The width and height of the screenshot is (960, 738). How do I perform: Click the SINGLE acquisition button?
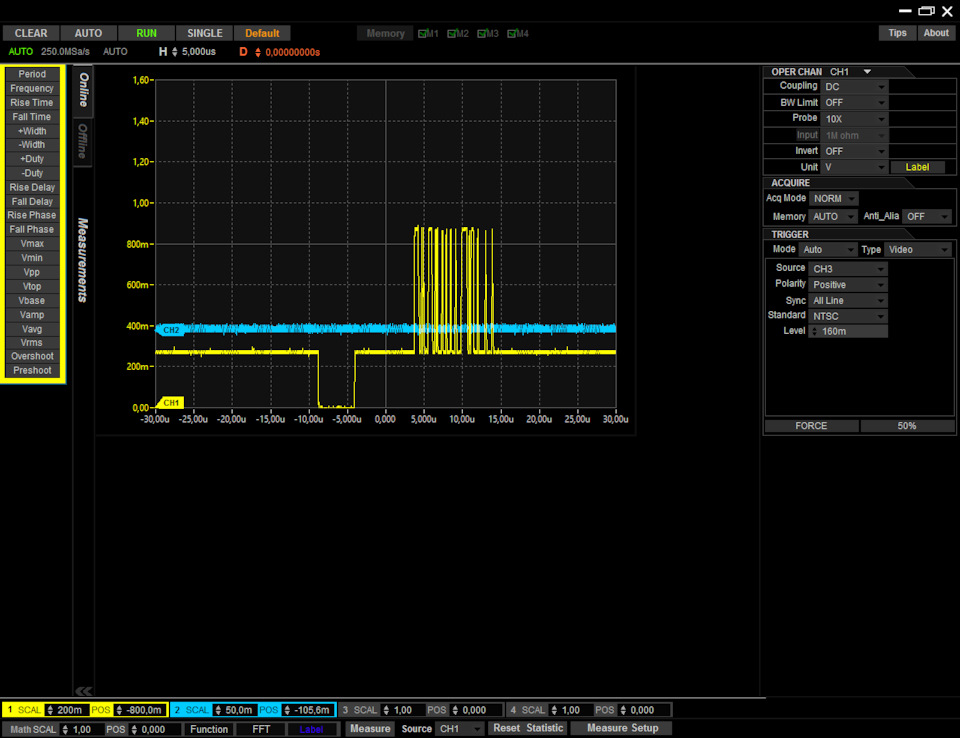point(204,33)
